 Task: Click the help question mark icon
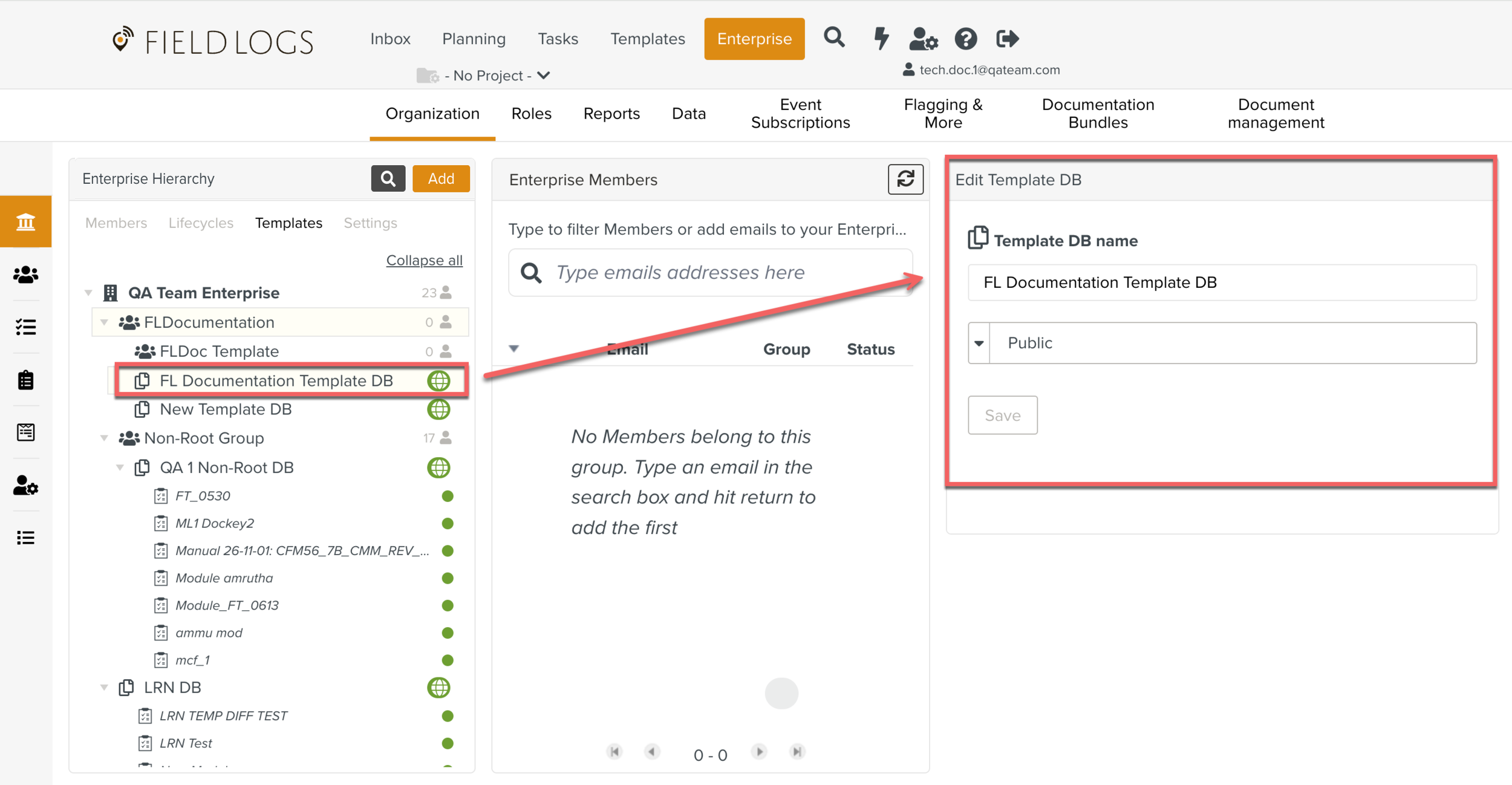point(965,39)
